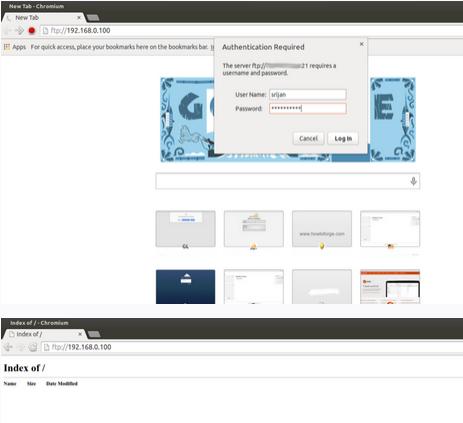Close the 'Index of /' tab
The image size is (463, 423).
click(x=80, y=334)
